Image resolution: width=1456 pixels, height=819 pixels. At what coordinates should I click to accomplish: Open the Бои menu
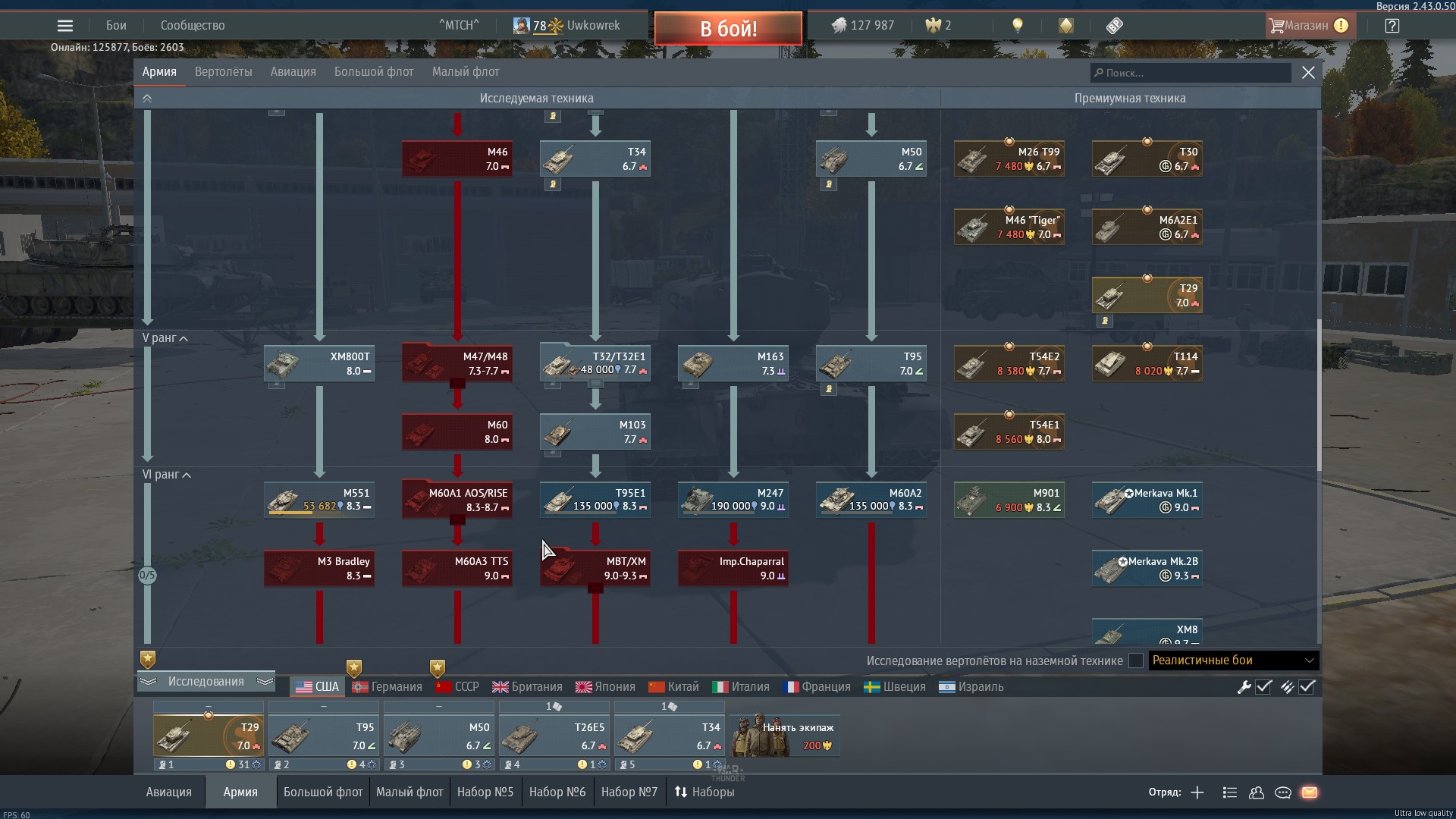[x=116, y=26]
